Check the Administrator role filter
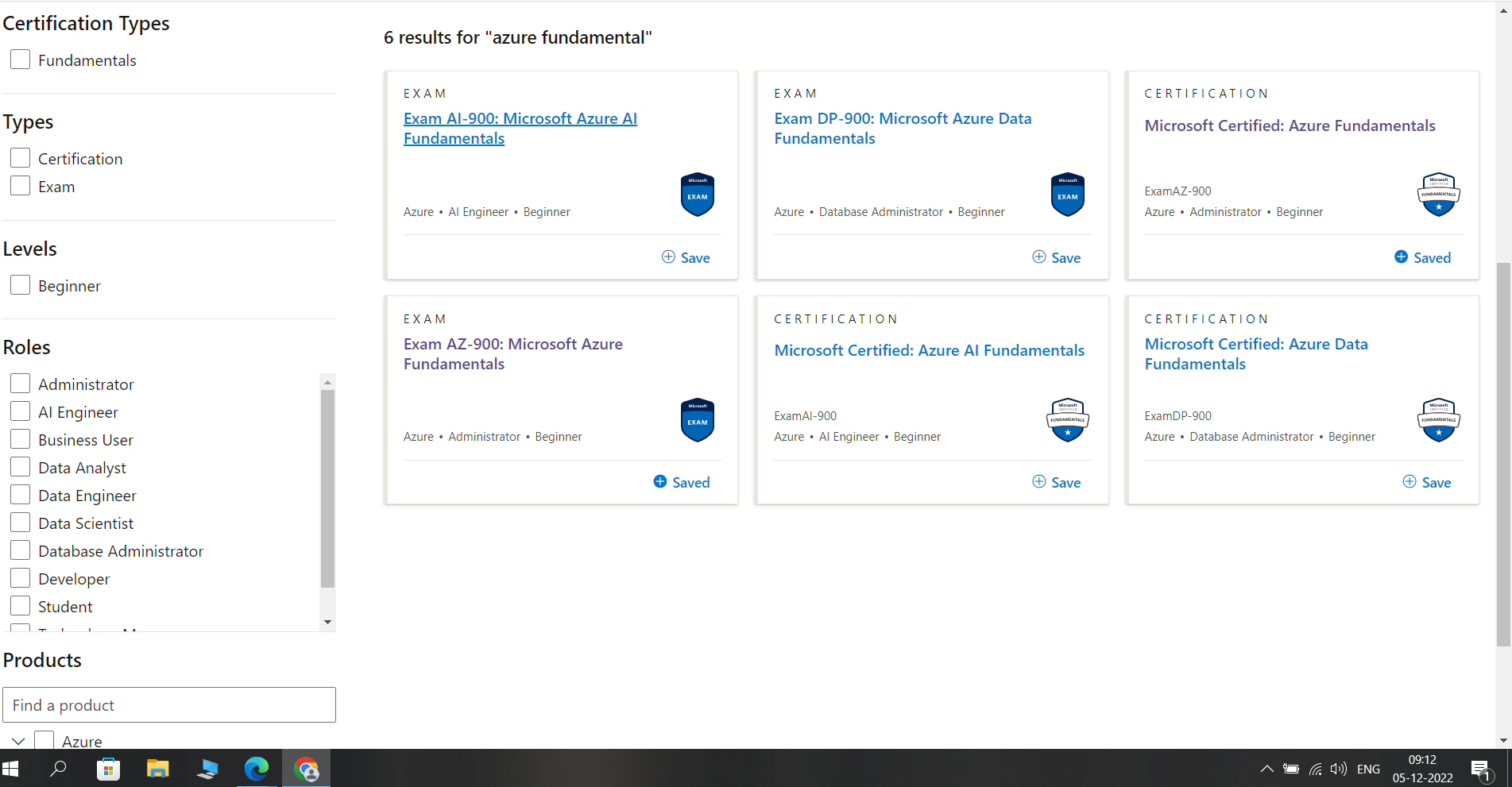This screenshot has height=787, width=1512. coord(20,384)
